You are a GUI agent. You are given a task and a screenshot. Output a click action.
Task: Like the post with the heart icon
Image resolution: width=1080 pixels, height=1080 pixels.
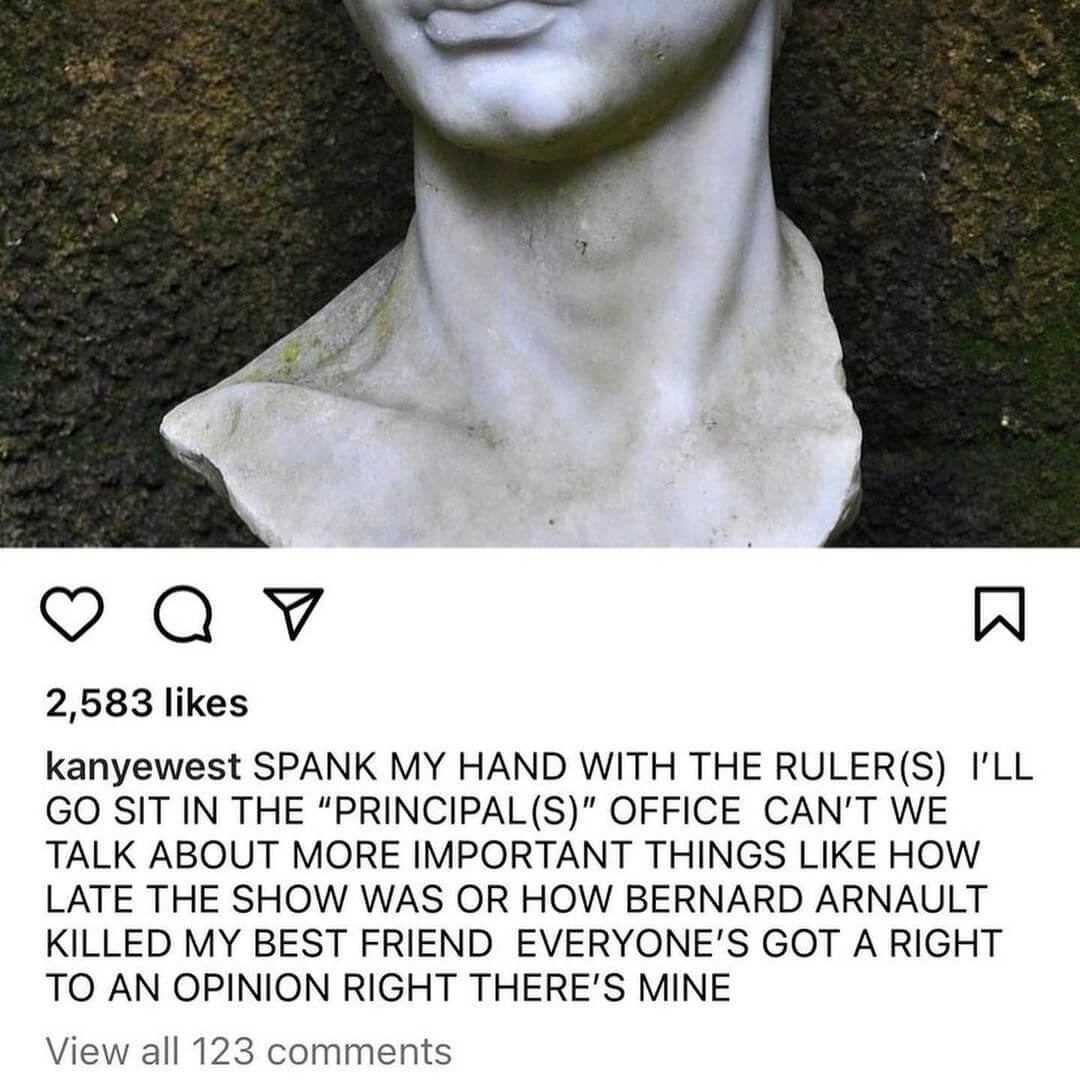pyautogui.click(x=72, y=614)
